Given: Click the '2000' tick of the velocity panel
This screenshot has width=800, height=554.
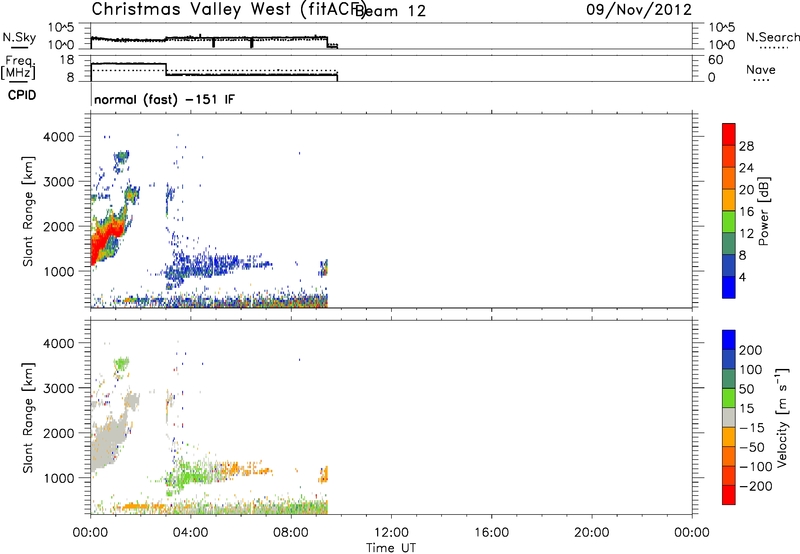Looking at the screenshot, I should pyautogui.click(x=59, y=433).
